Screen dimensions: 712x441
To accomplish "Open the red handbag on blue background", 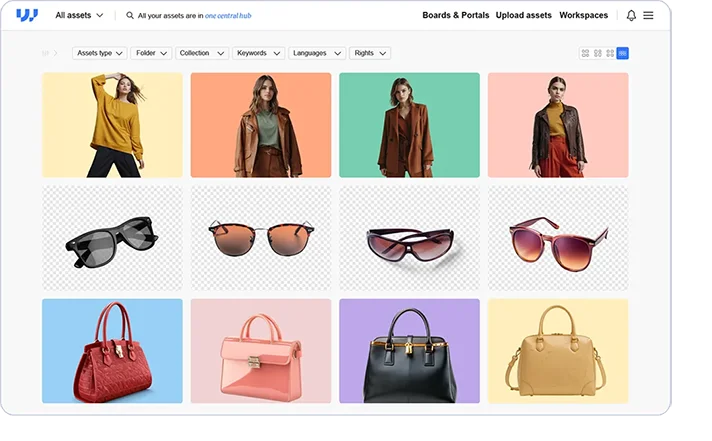I will 112,351.
